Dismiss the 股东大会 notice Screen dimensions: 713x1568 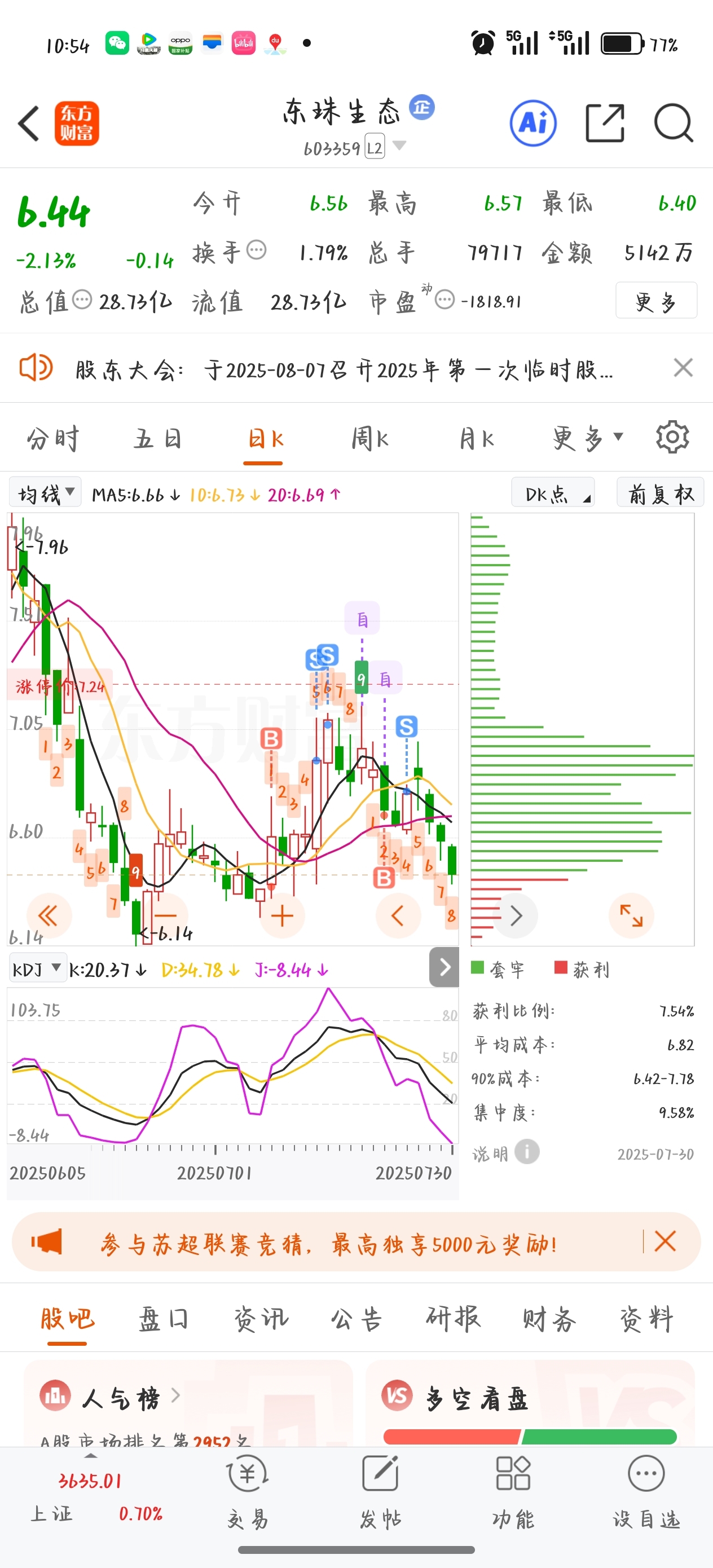pos(683,368)
